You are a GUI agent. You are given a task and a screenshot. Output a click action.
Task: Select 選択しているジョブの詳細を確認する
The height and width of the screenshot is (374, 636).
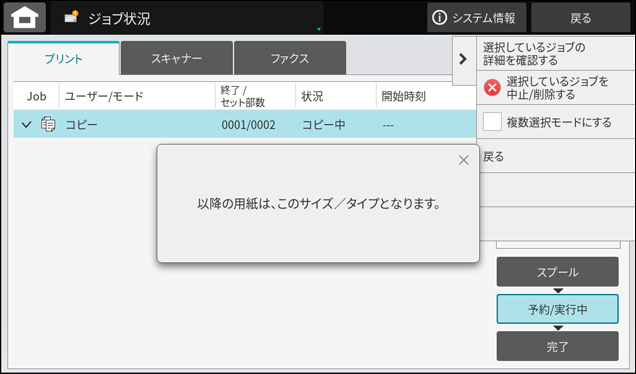coord(556,54)
